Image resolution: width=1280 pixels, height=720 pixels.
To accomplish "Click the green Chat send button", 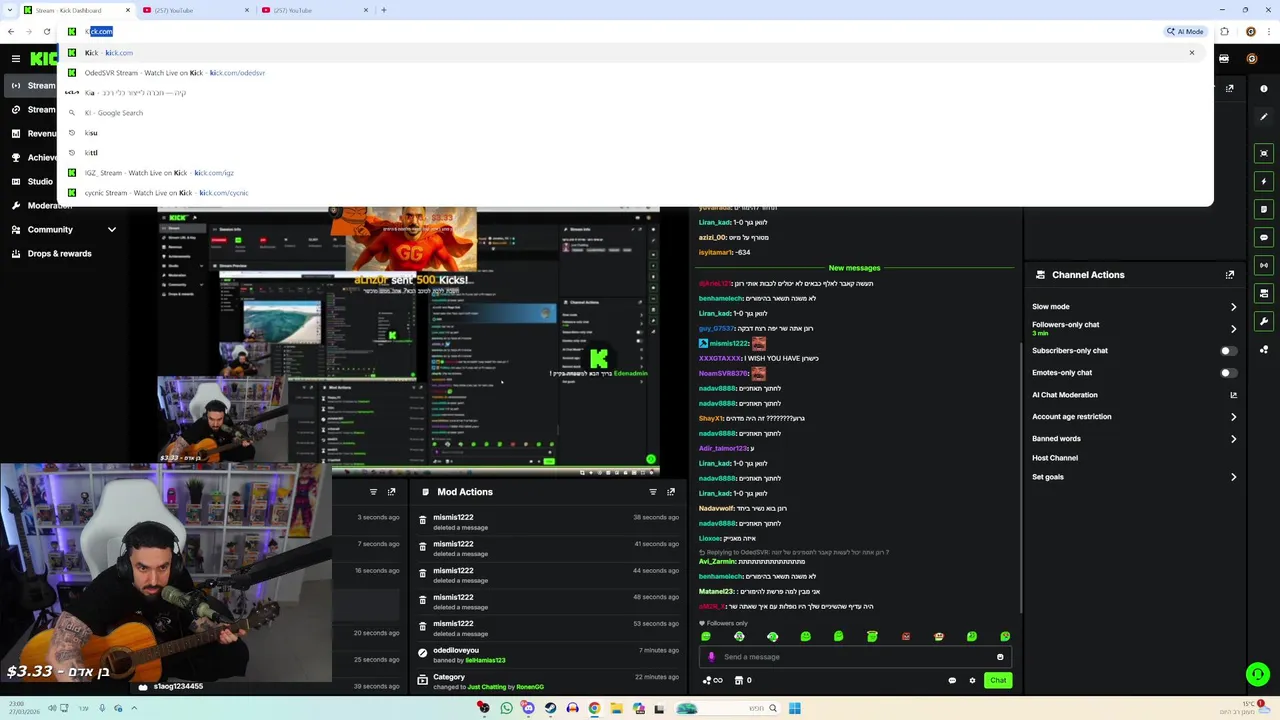I will pos(998,680).
